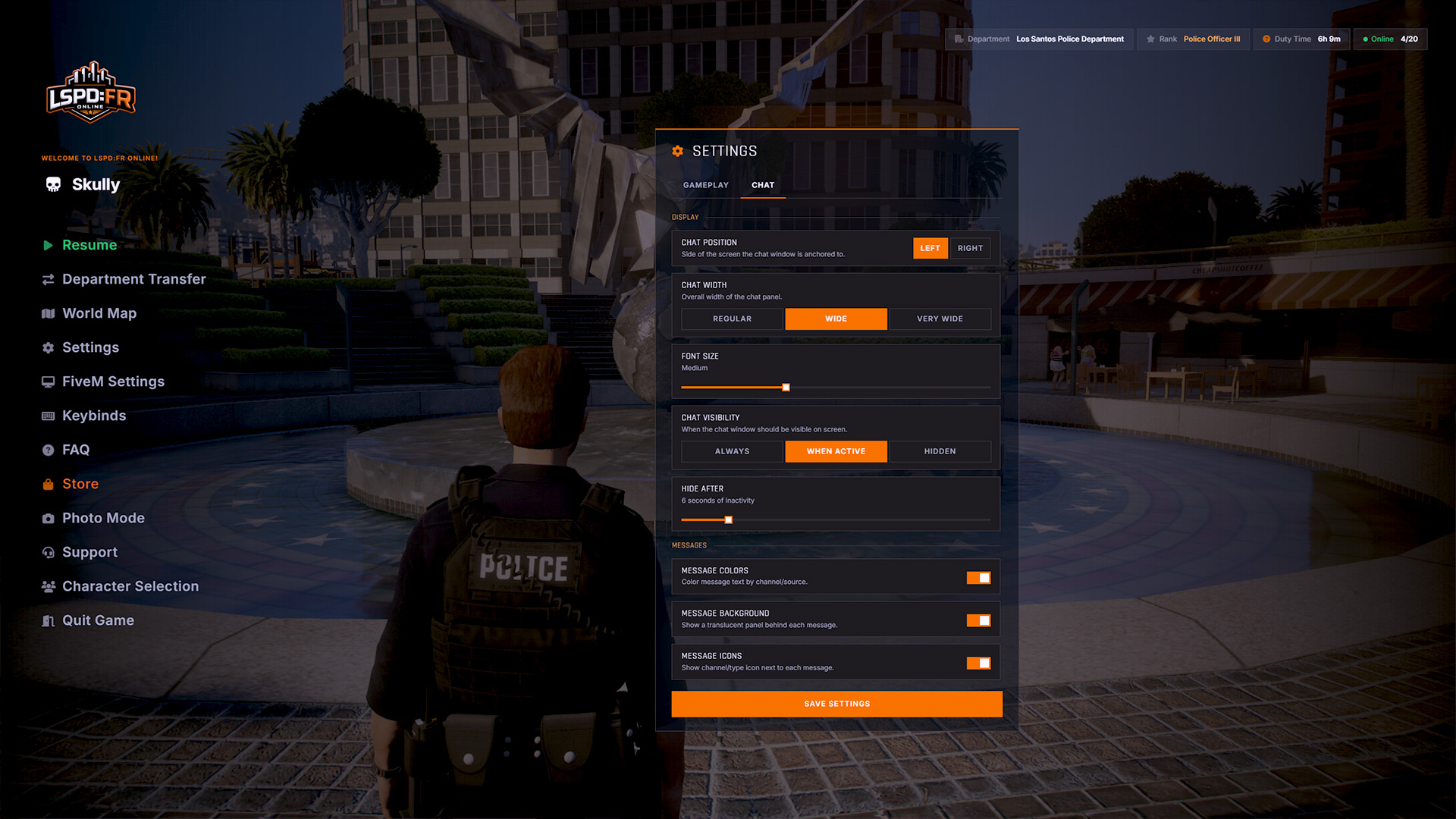Click Quit Game
Viewport: 1456px width, 819px height.
[98, 620]
